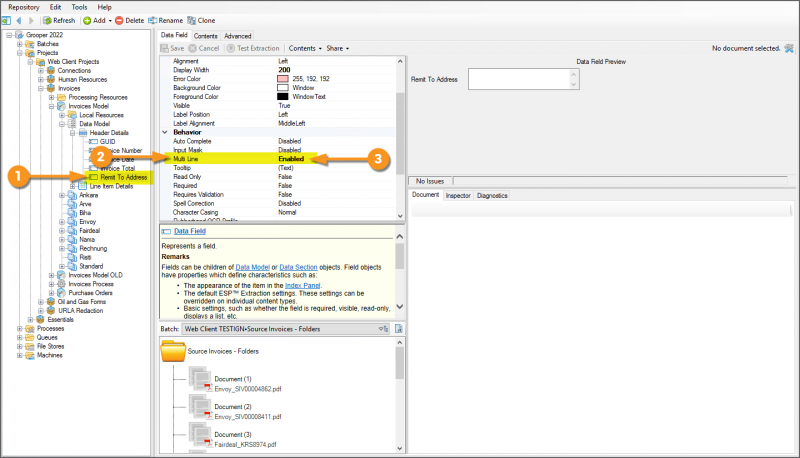Screen dimensions: 800x458
Task: Open the Contents dropdown in property toolbar
Action: [x=305, y=48]
